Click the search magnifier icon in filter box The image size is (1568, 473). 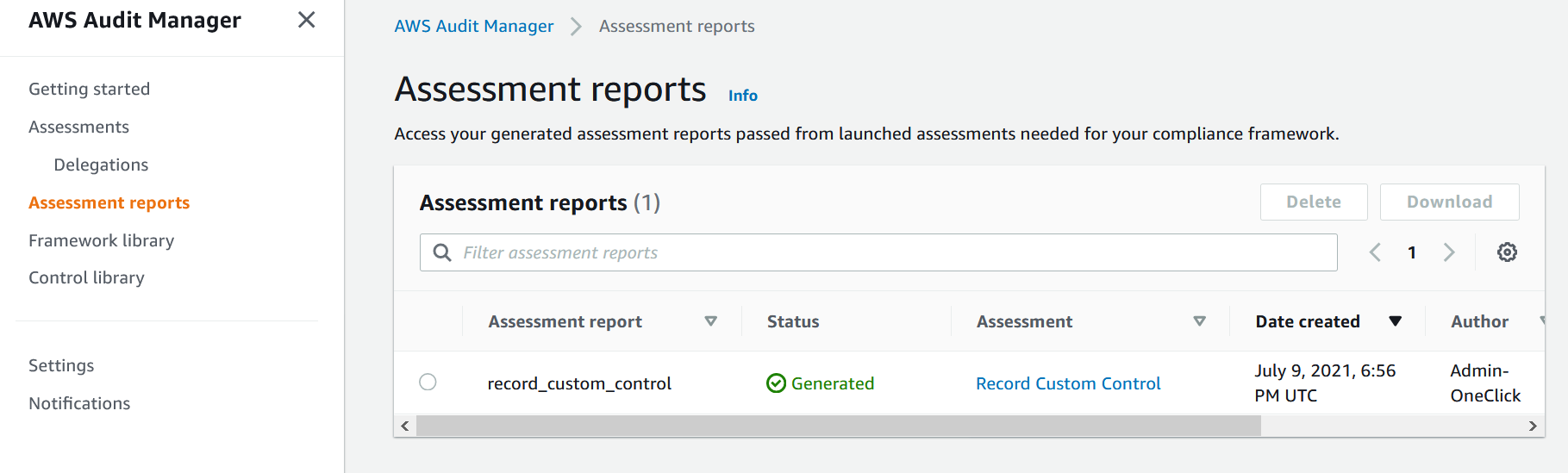442,252
